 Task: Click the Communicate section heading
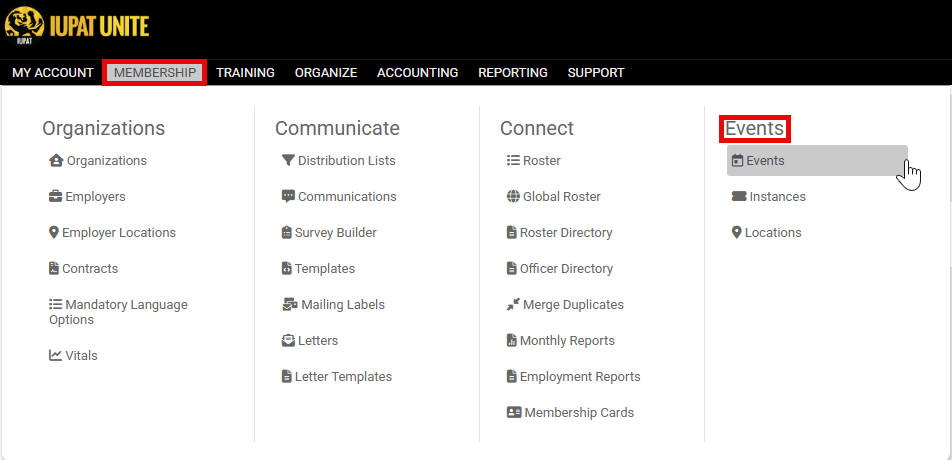[x=338, y=129]
